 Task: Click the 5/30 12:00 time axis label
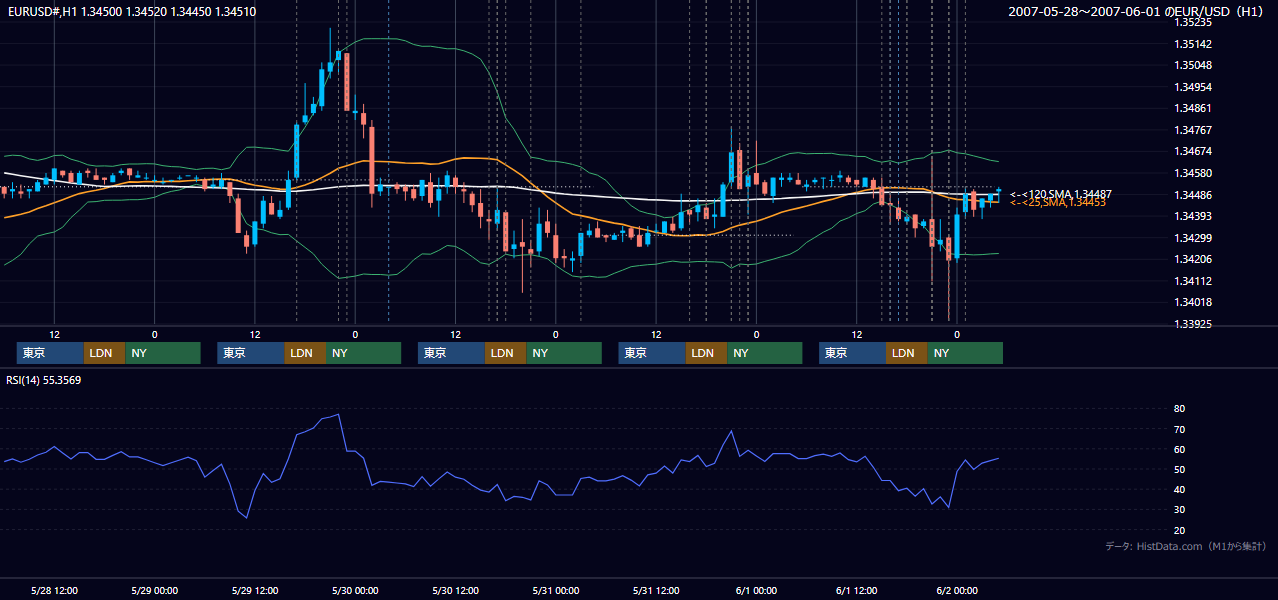click(x=456, y=591)
